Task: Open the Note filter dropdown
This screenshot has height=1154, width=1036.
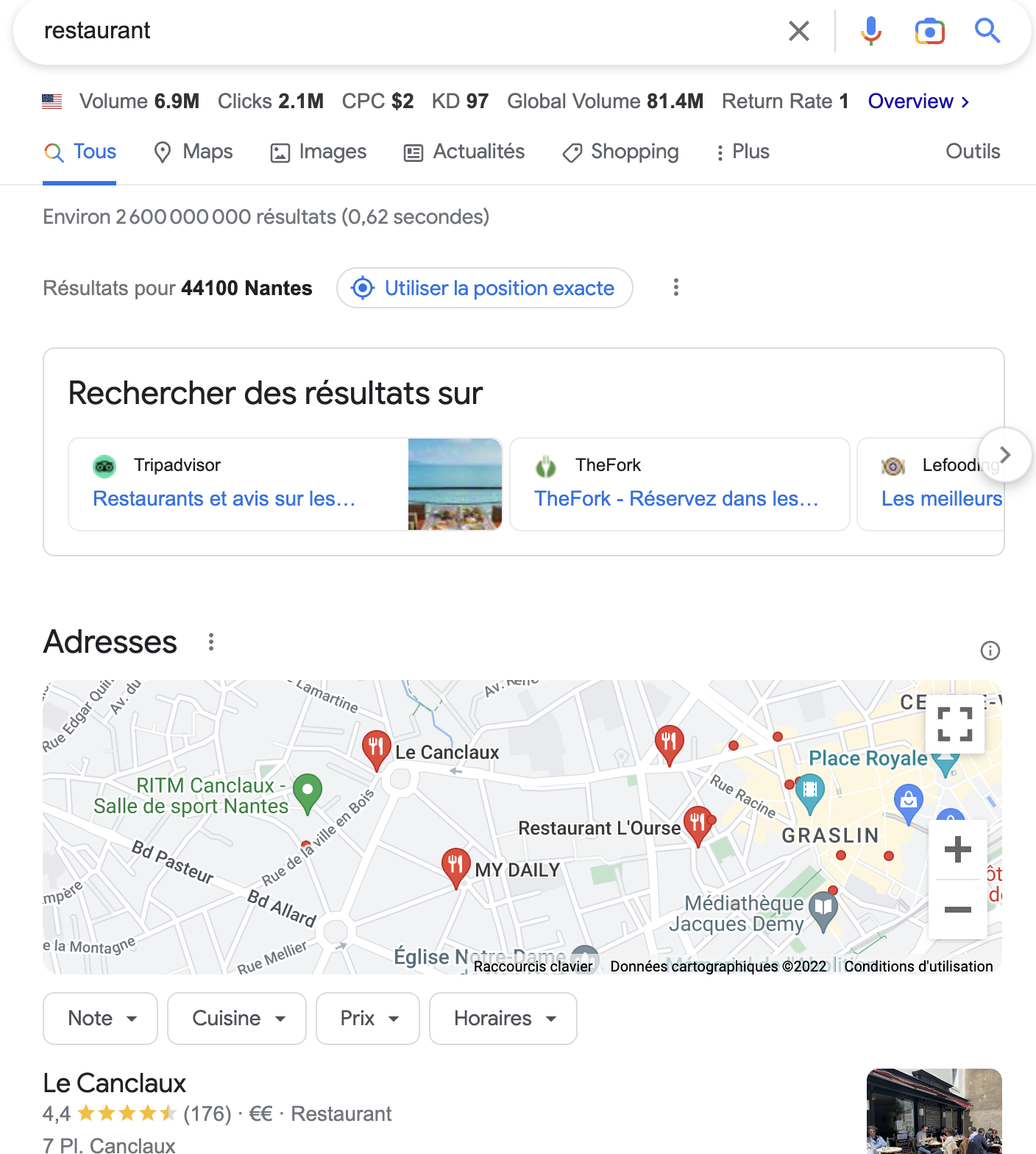Action: (101, 1019)
